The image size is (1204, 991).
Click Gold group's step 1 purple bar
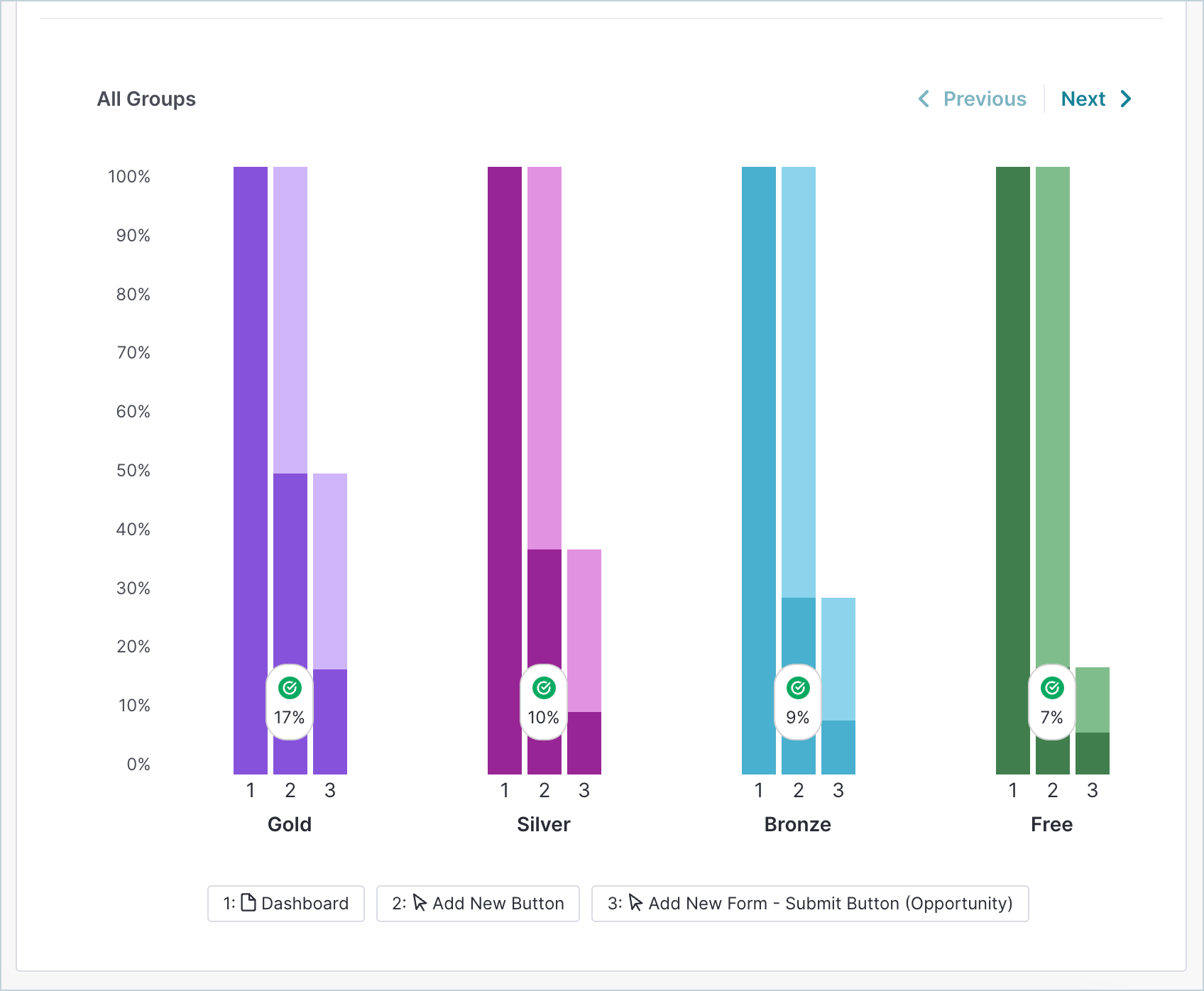coord(251,471)
